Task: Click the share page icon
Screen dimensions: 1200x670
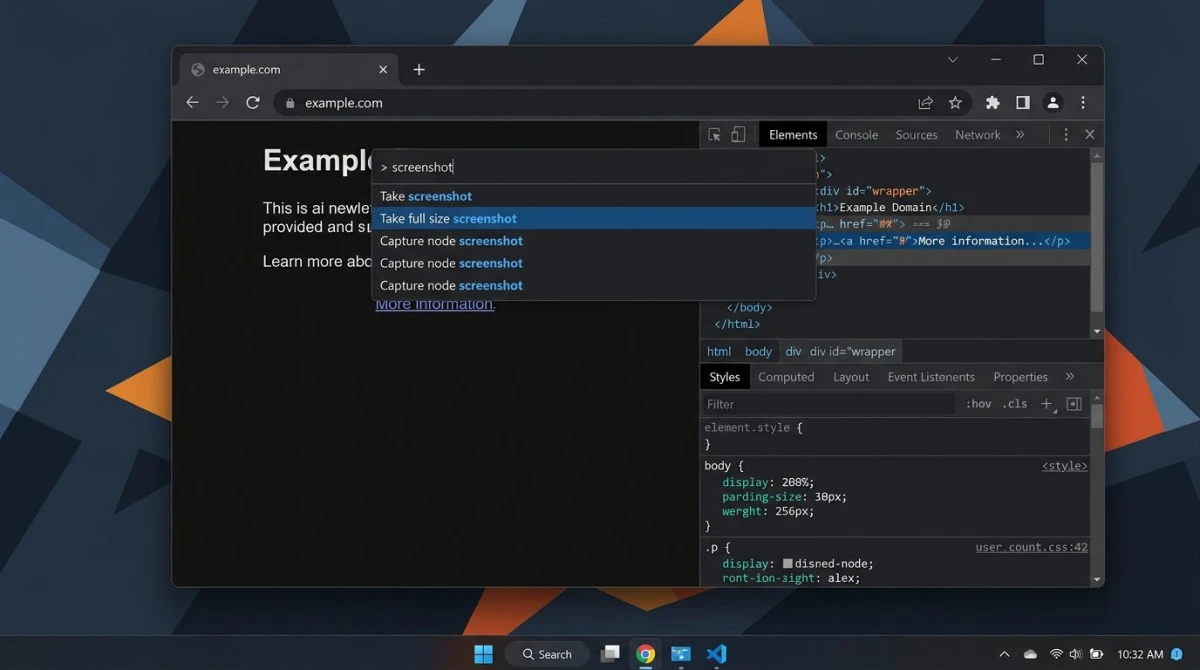Action: coord(926,103)
